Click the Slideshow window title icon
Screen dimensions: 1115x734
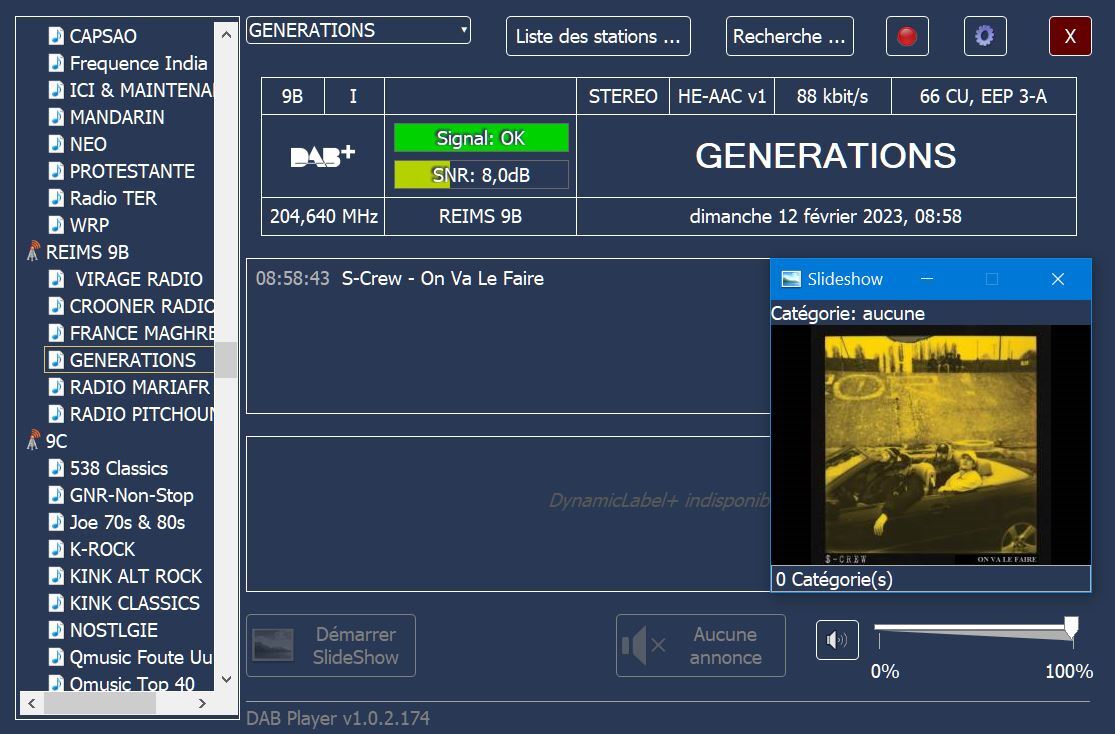(x=791, y=279)
